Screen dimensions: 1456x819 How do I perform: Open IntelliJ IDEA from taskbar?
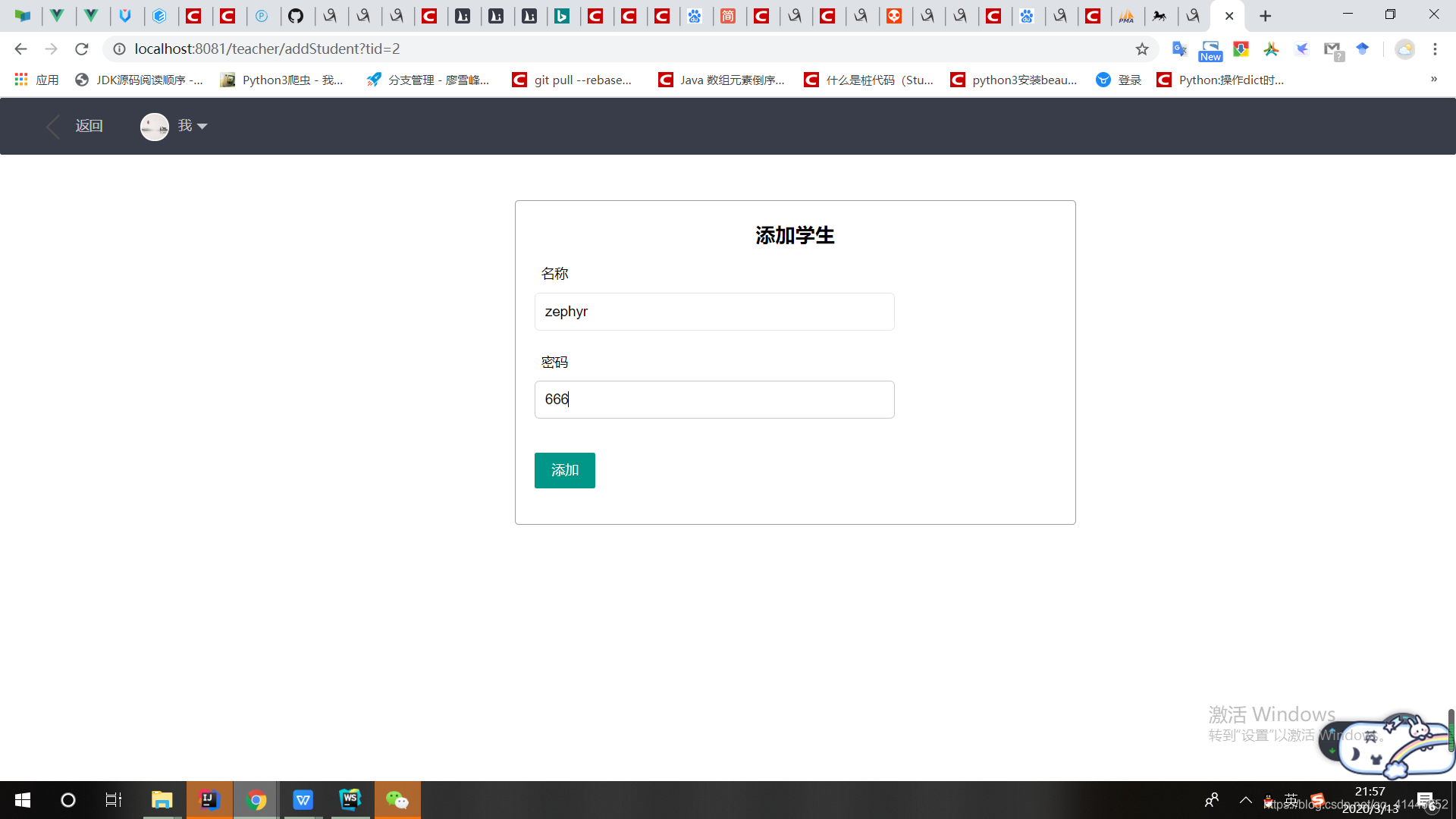[209, 800]
